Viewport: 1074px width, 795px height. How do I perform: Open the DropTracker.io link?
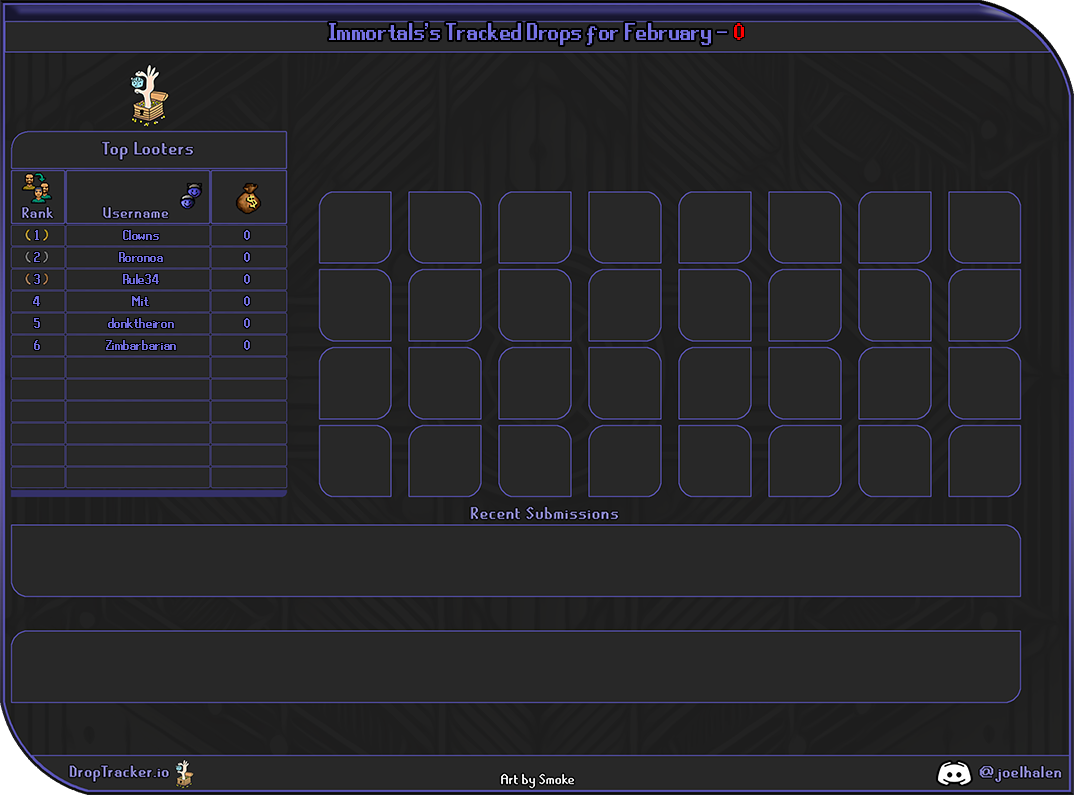(x=119, y=773)
